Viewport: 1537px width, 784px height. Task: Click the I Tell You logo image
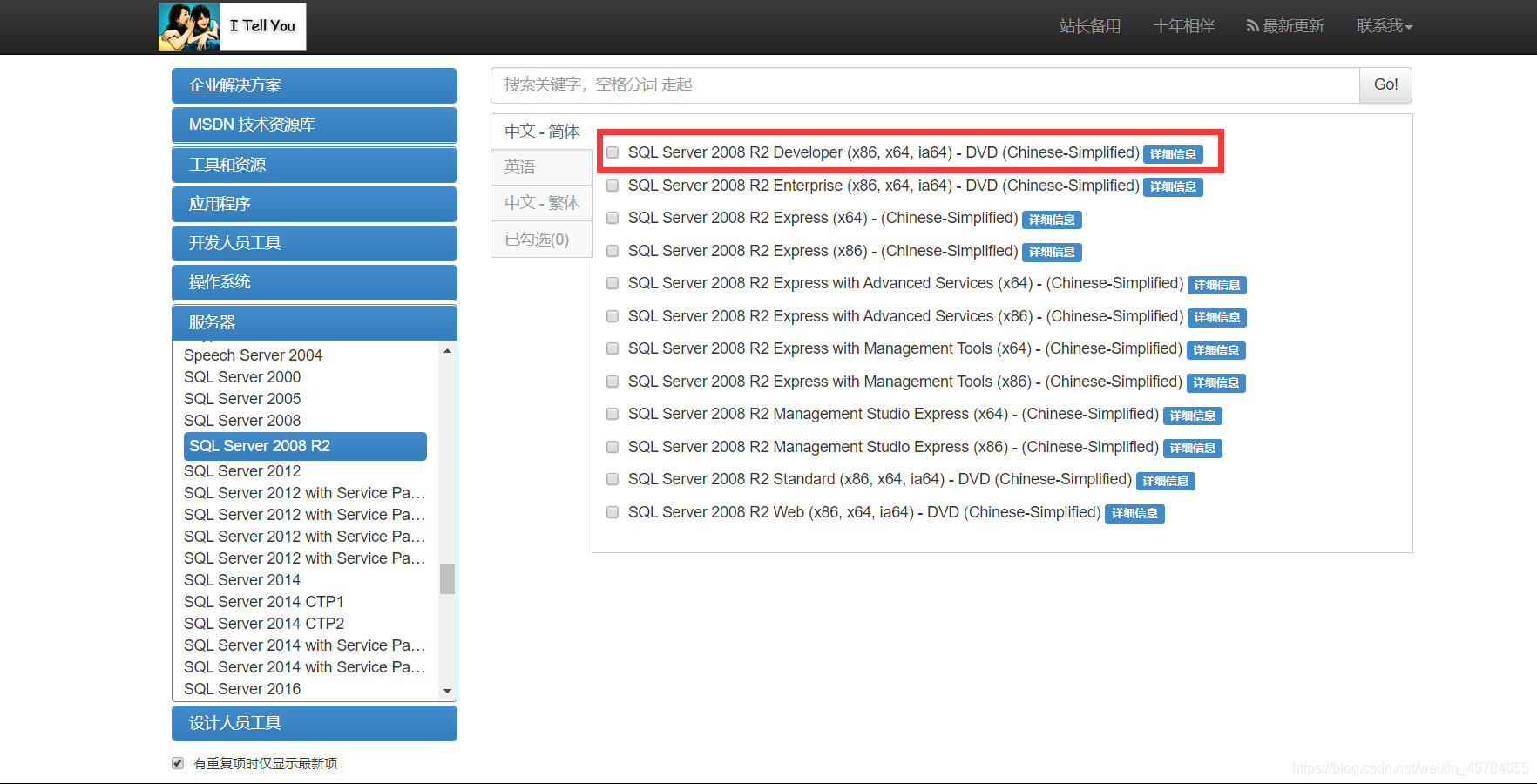click(x=232, y=26)
